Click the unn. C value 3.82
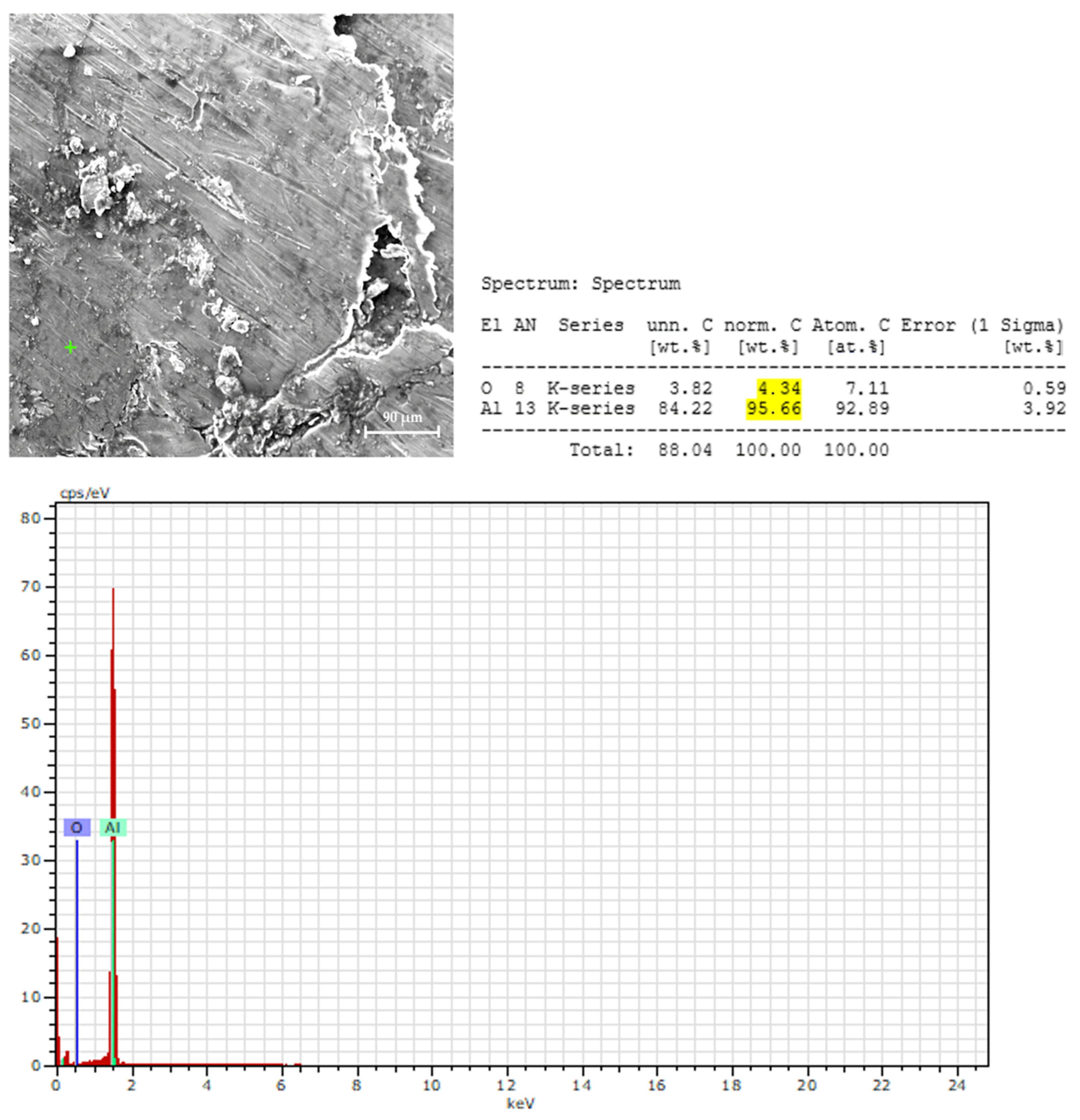Screen dimensions: 1080x1120 (690, 389)
